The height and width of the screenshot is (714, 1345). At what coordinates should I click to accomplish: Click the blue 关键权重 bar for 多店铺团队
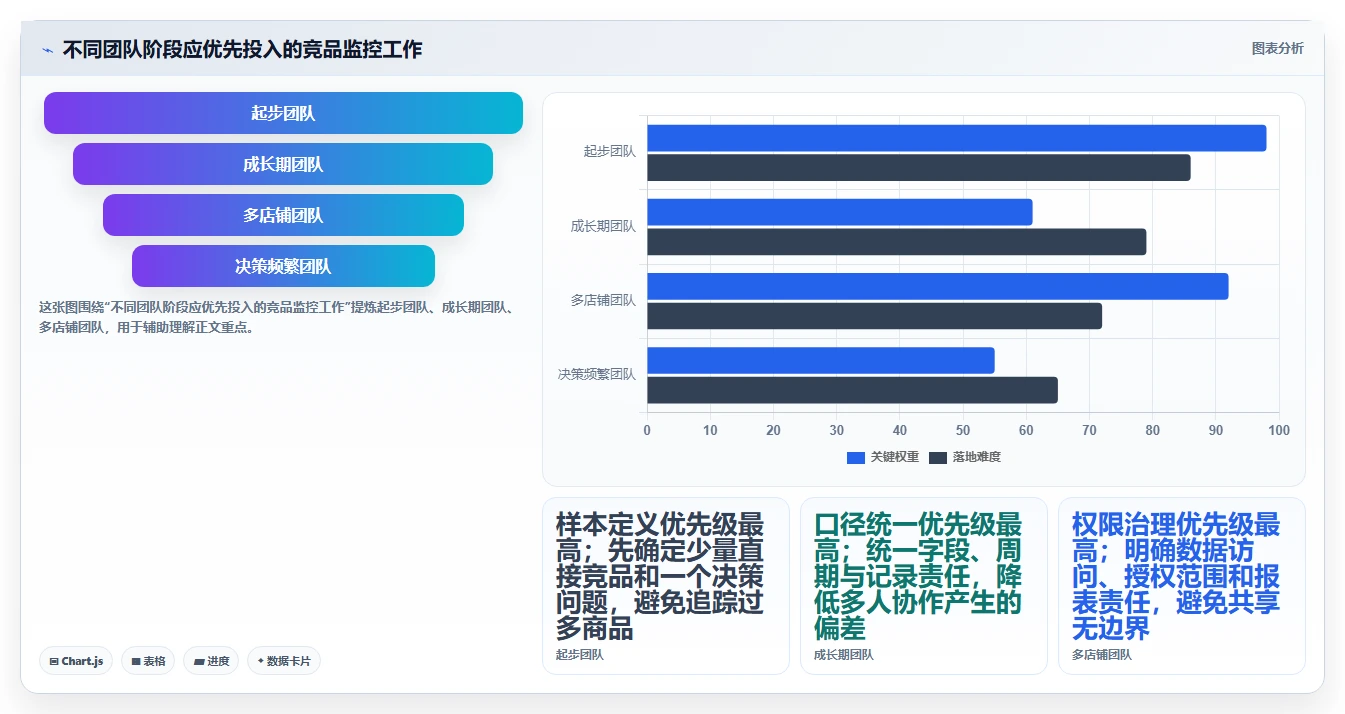pyautogui.click(x=937, y=286)
